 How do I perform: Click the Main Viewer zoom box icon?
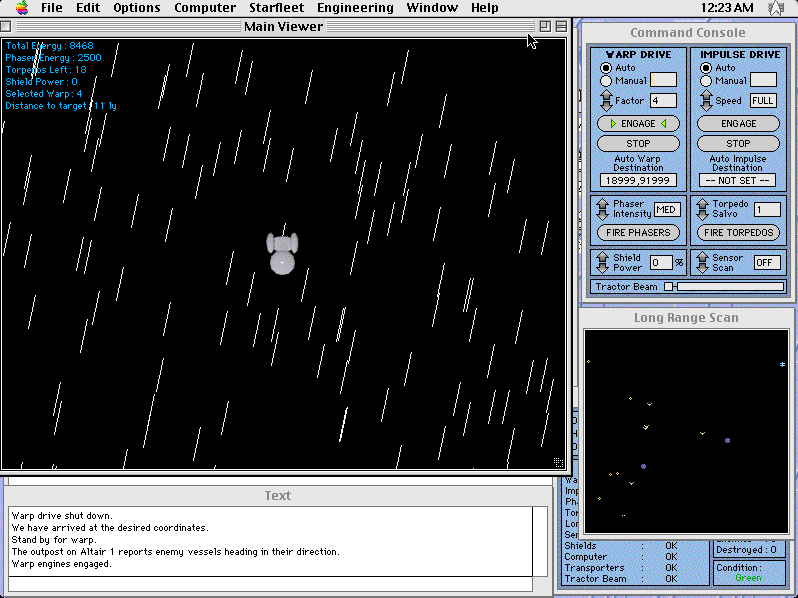pos(545,26)
